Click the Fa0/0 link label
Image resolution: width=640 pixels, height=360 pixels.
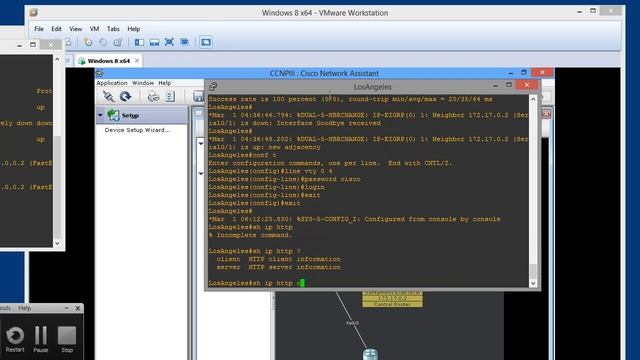click(353, 323)
